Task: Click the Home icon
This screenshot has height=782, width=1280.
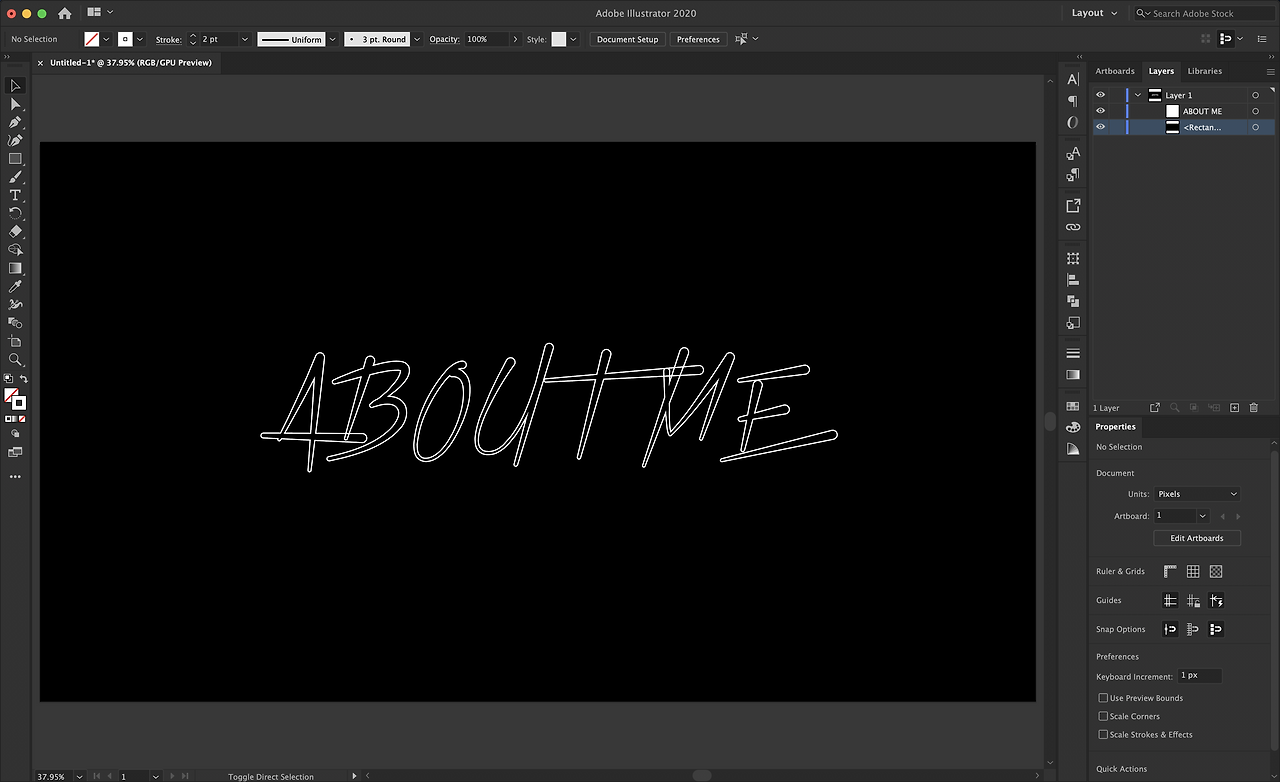Action: pos(65,13)
